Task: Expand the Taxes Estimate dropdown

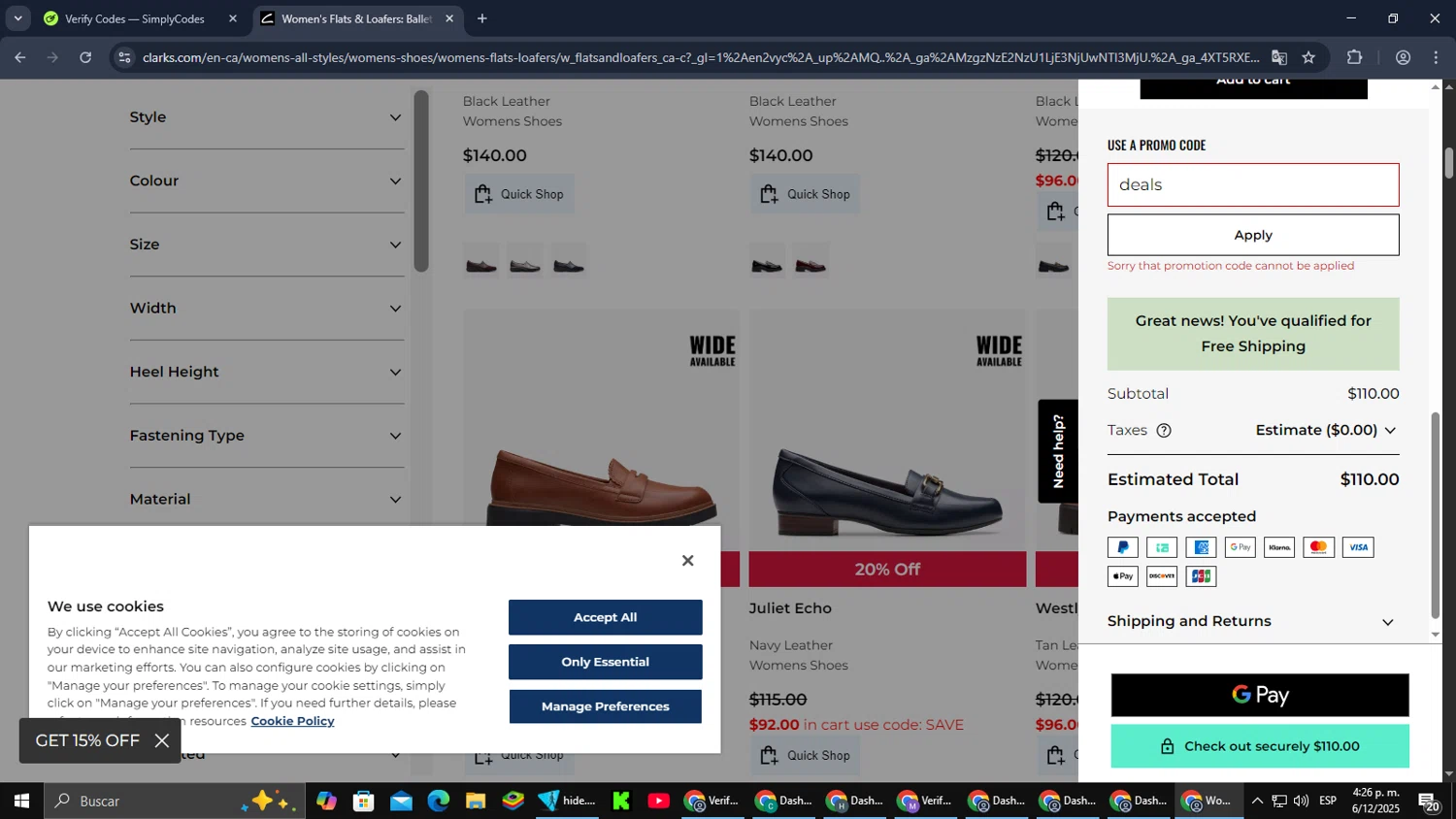Action: tap(1327, 430)
